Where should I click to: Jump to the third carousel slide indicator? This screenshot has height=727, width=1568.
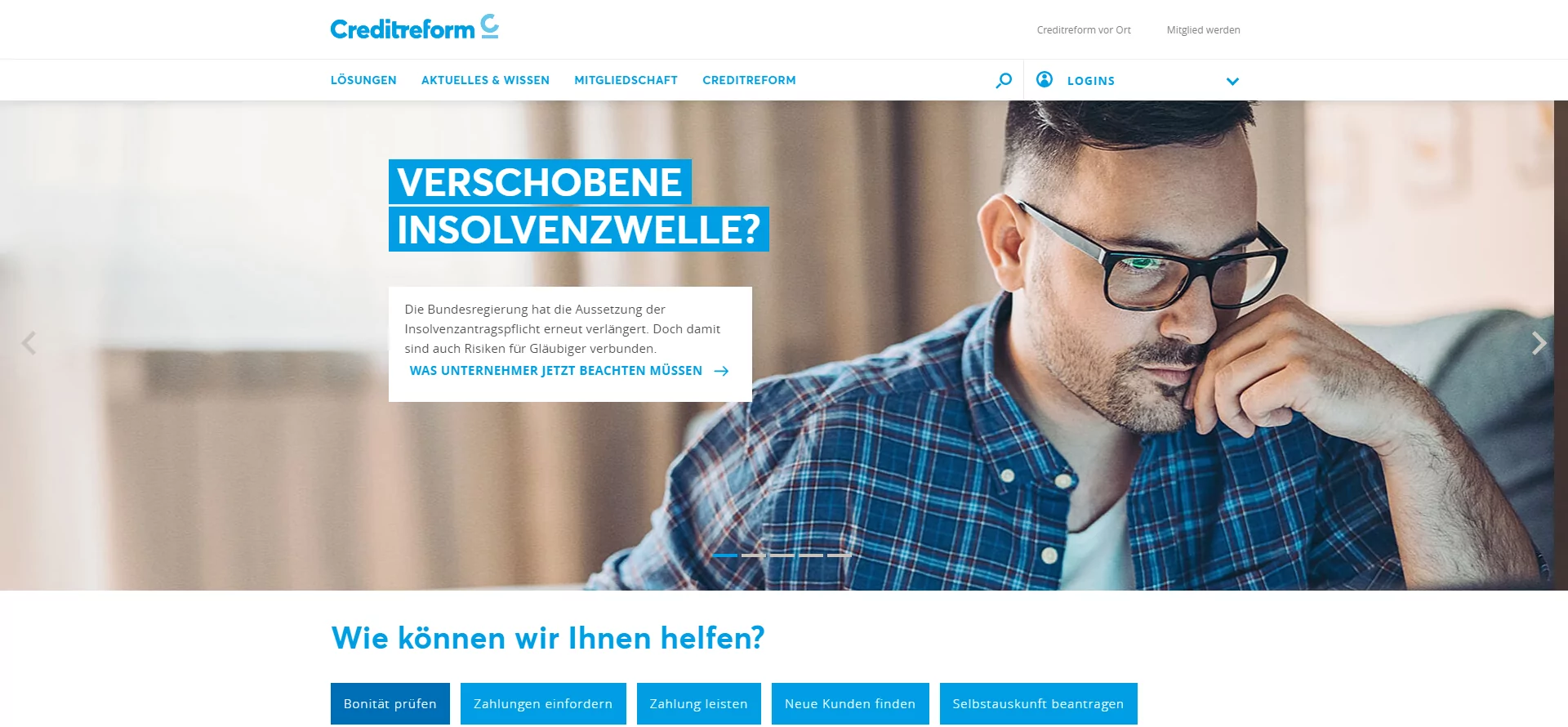[782, 555]
